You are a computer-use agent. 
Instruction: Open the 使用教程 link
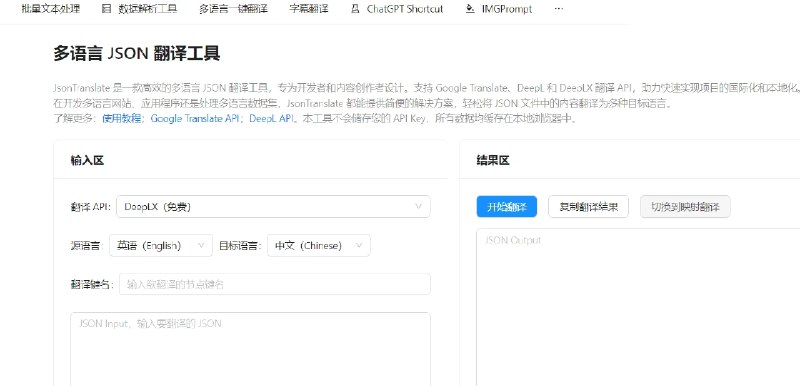point(122,119)
